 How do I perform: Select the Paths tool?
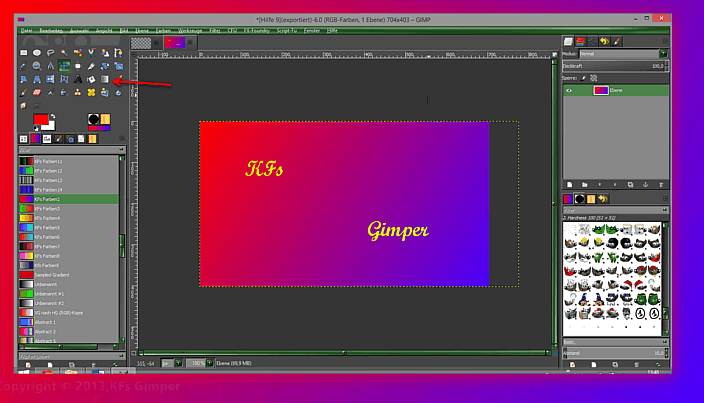(x=118, y=53)
